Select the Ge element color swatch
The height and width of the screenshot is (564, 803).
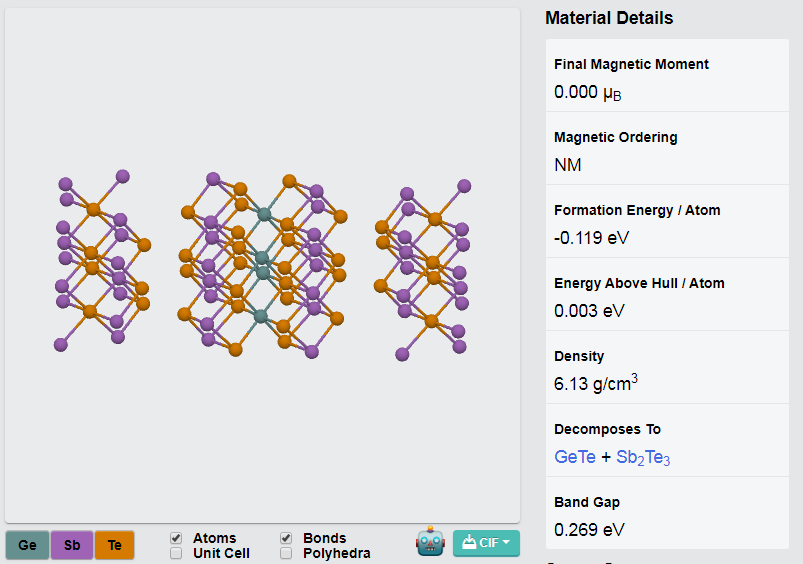point(28,545)
